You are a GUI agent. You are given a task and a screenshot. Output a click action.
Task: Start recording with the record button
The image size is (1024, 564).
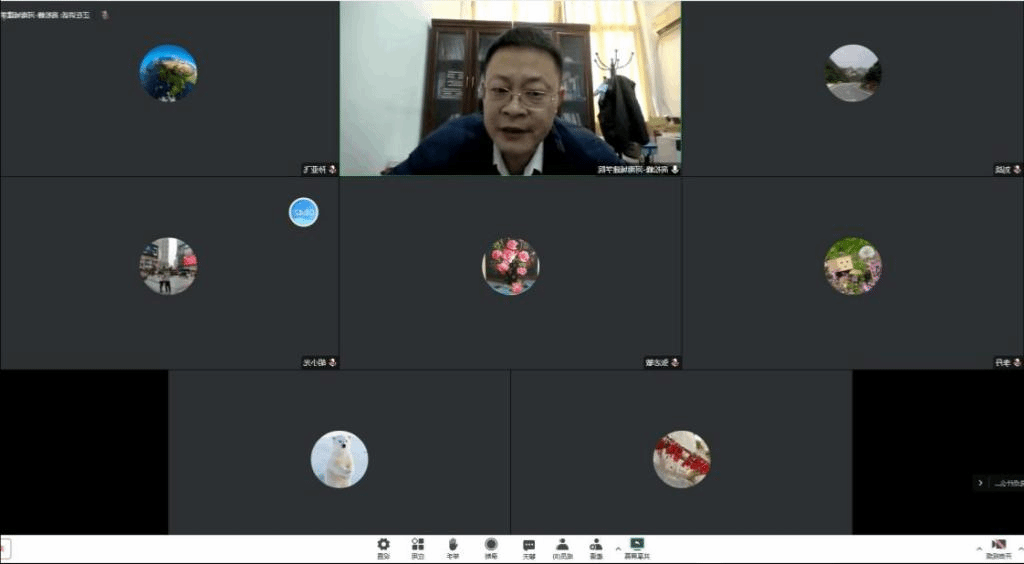tap(491, 546)
